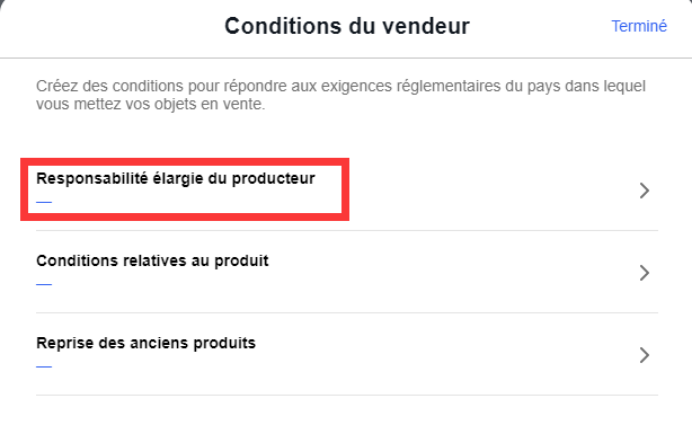Click the Conditions du vendeur title

click(347, 26)
